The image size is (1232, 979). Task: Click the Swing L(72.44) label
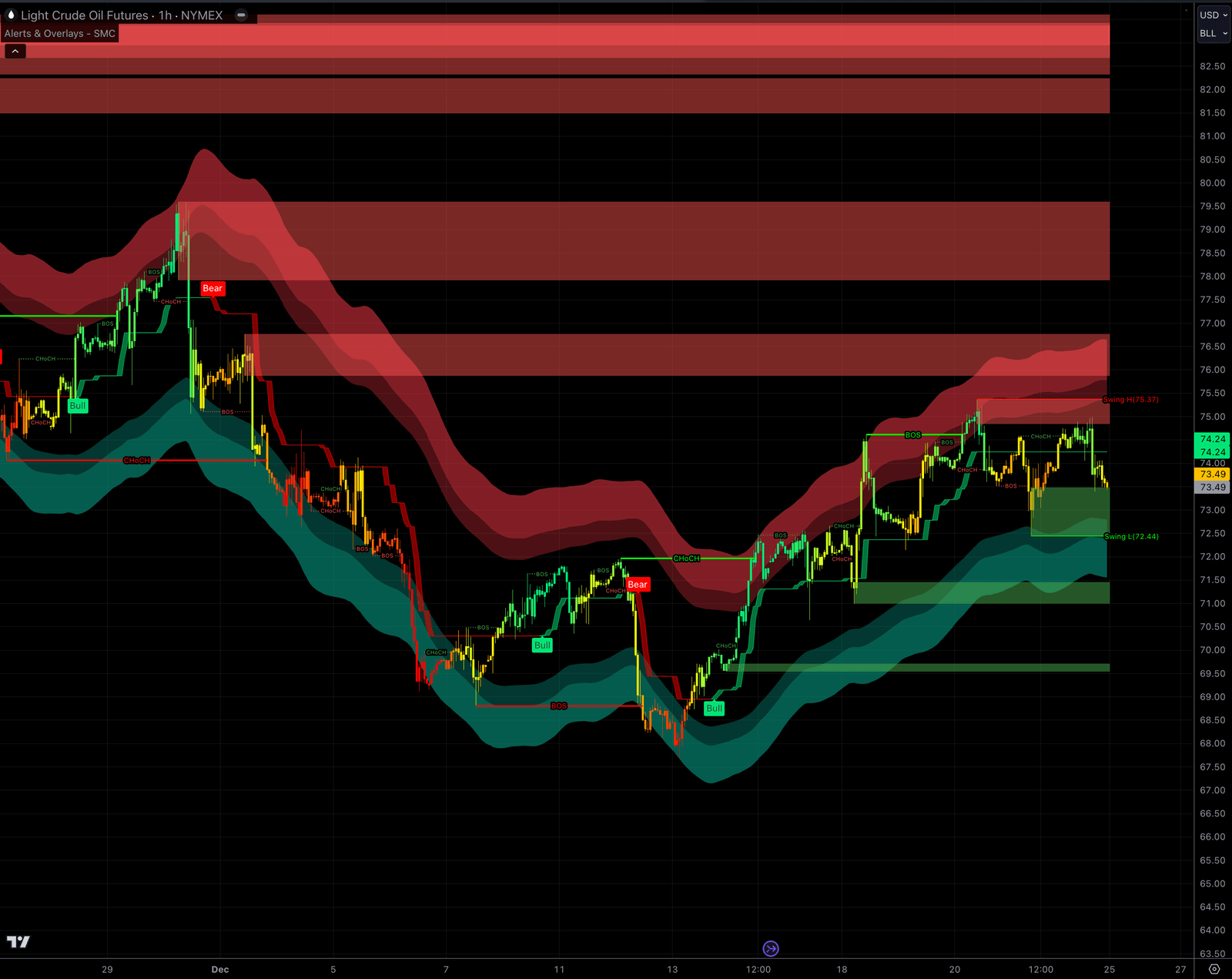click(1129, 535)
